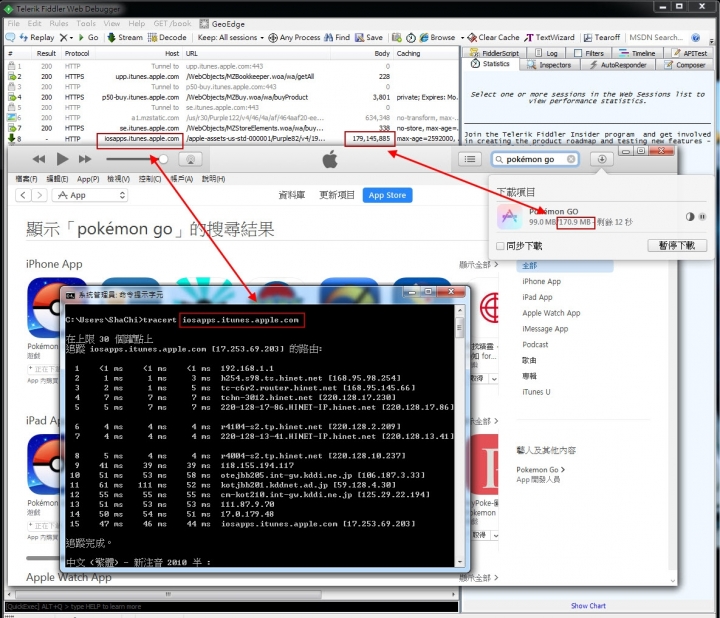
Task: Switch to the APITest tab
Action: (x=690, y=53)
